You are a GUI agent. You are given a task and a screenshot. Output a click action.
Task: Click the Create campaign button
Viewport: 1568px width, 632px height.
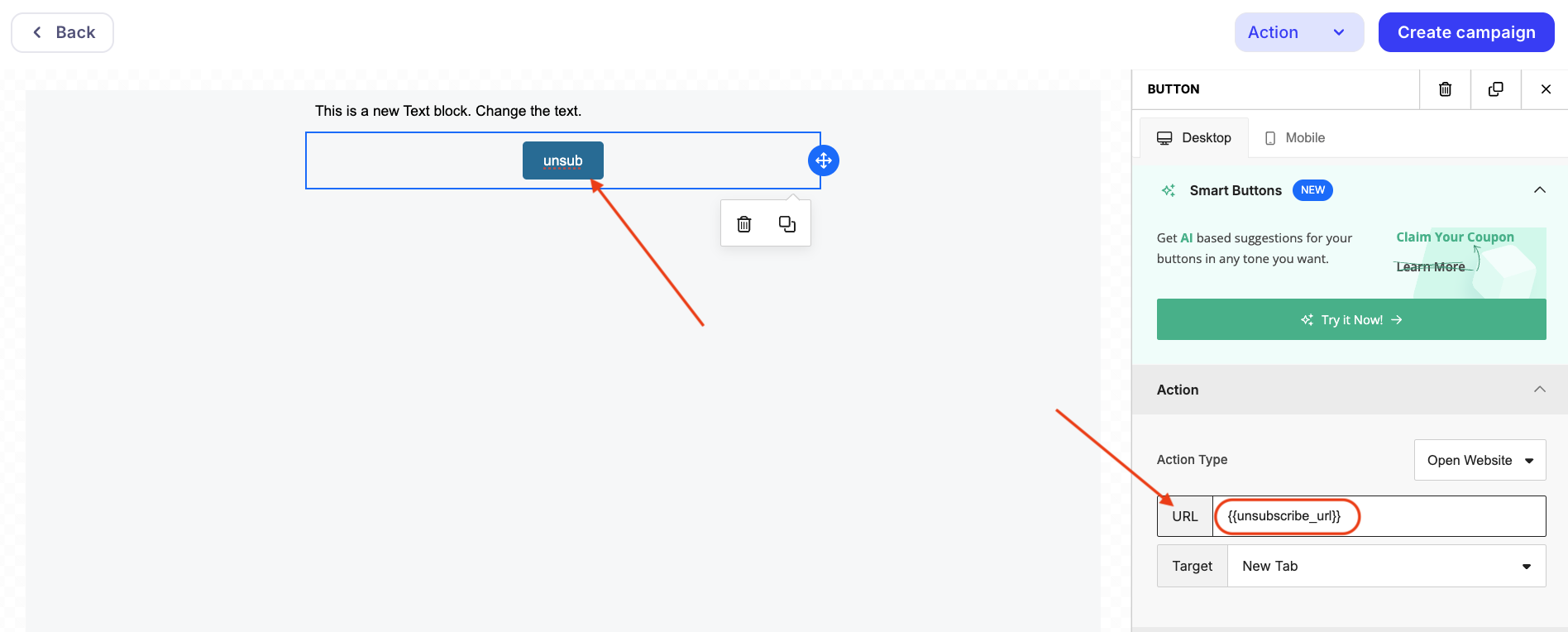click(1465, 32)
